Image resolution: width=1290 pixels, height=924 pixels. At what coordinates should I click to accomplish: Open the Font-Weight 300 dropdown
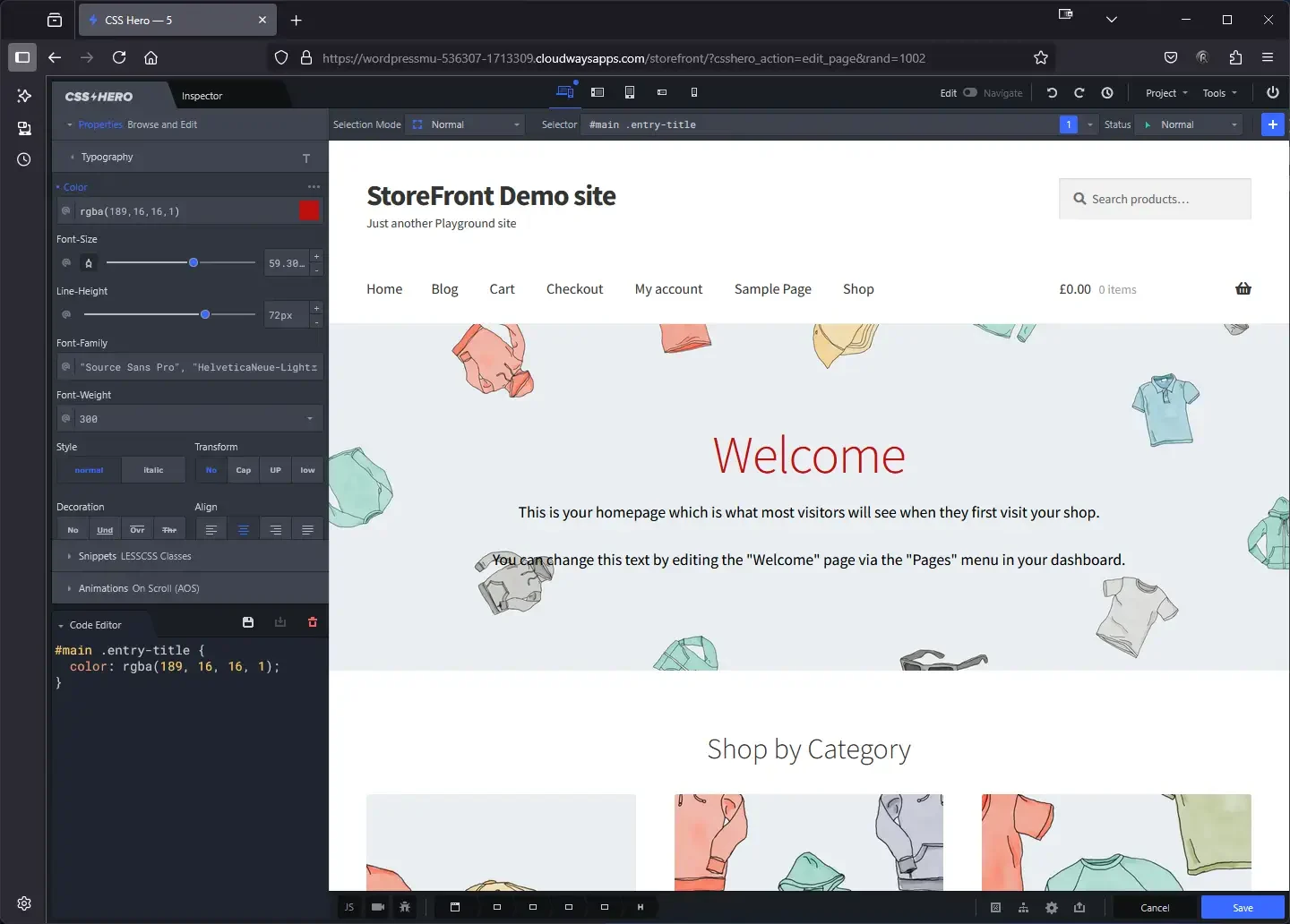[x=189, y=418]
